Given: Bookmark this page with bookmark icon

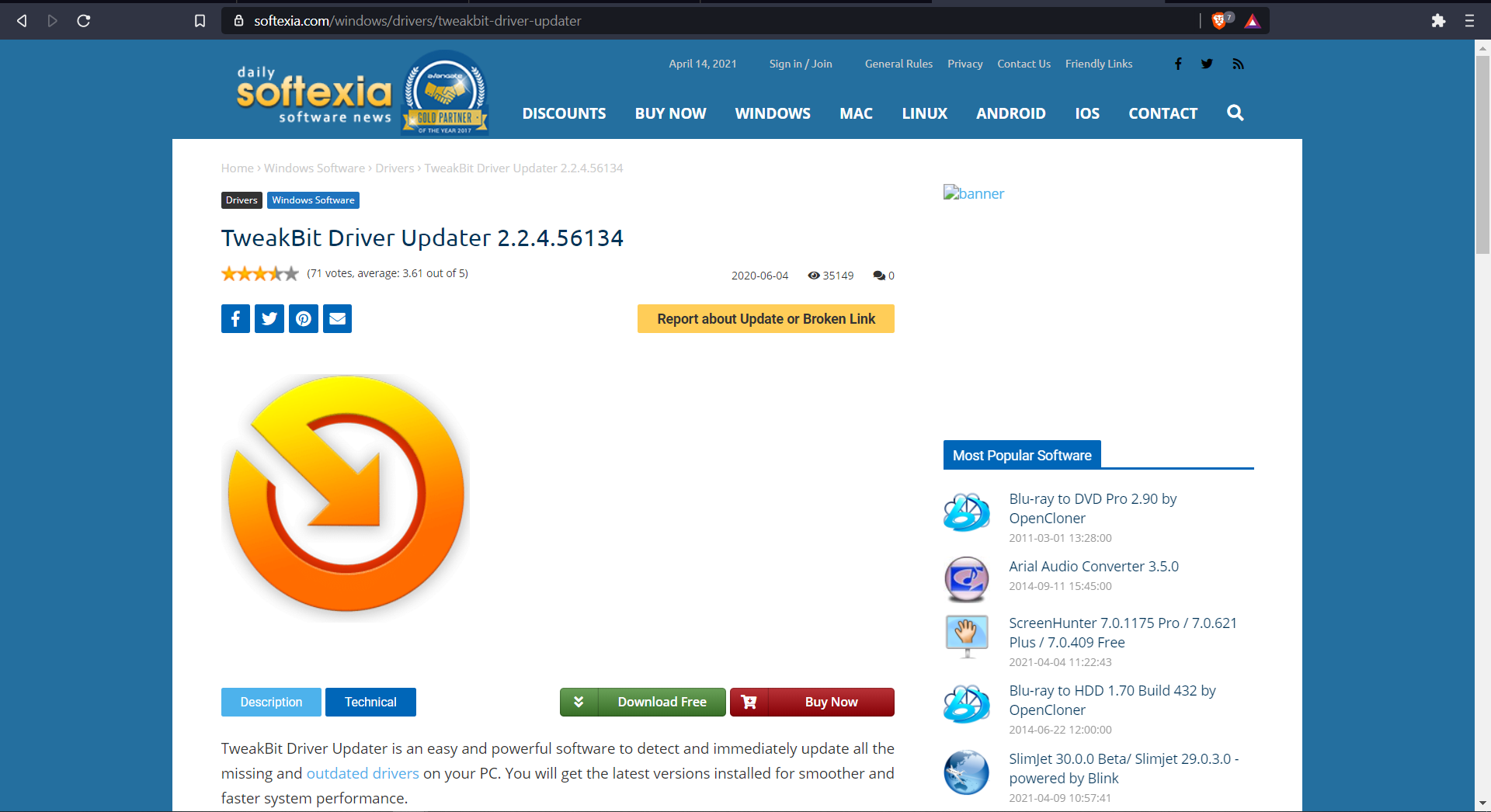Looking at the screenshot, I should coord(200,21).
